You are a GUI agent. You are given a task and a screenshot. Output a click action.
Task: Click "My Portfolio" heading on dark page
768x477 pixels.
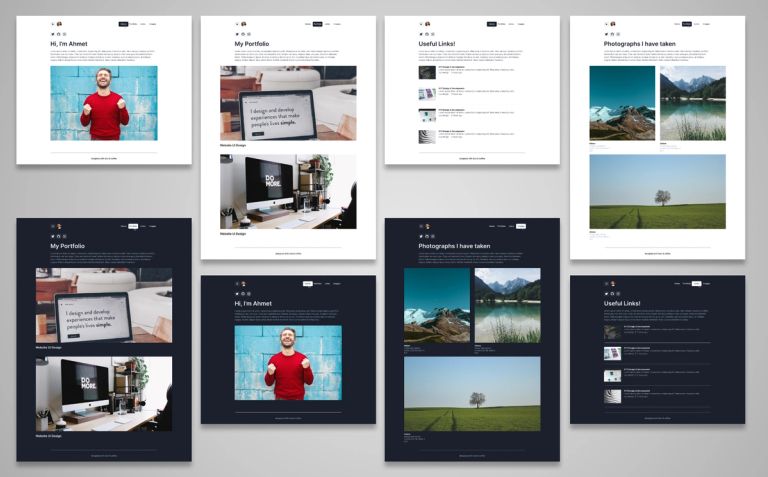(x=68, y=246)
